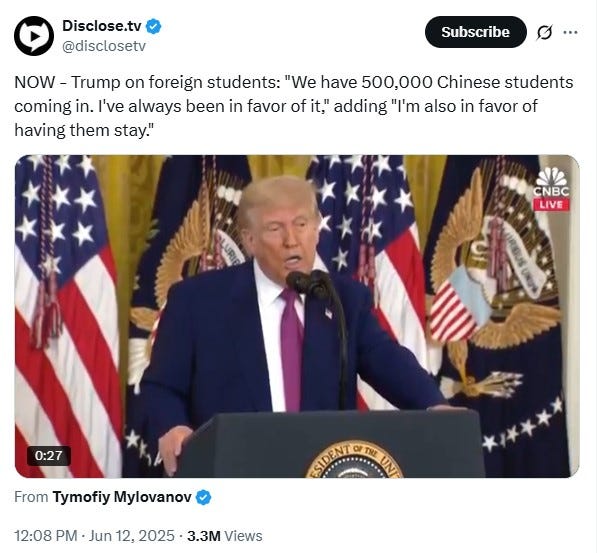Click the microphone in the video
The image size is (597, 553).
[x=309, y=284]
